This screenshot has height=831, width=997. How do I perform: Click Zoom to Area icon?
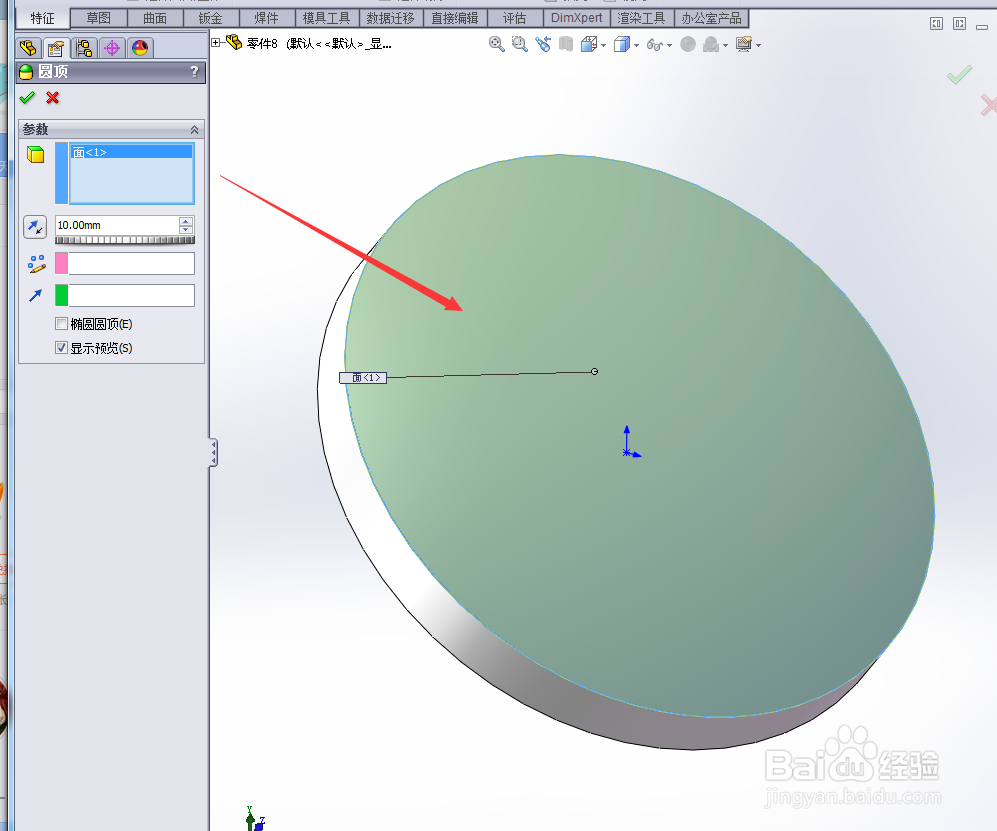click(x=519, y=44)
